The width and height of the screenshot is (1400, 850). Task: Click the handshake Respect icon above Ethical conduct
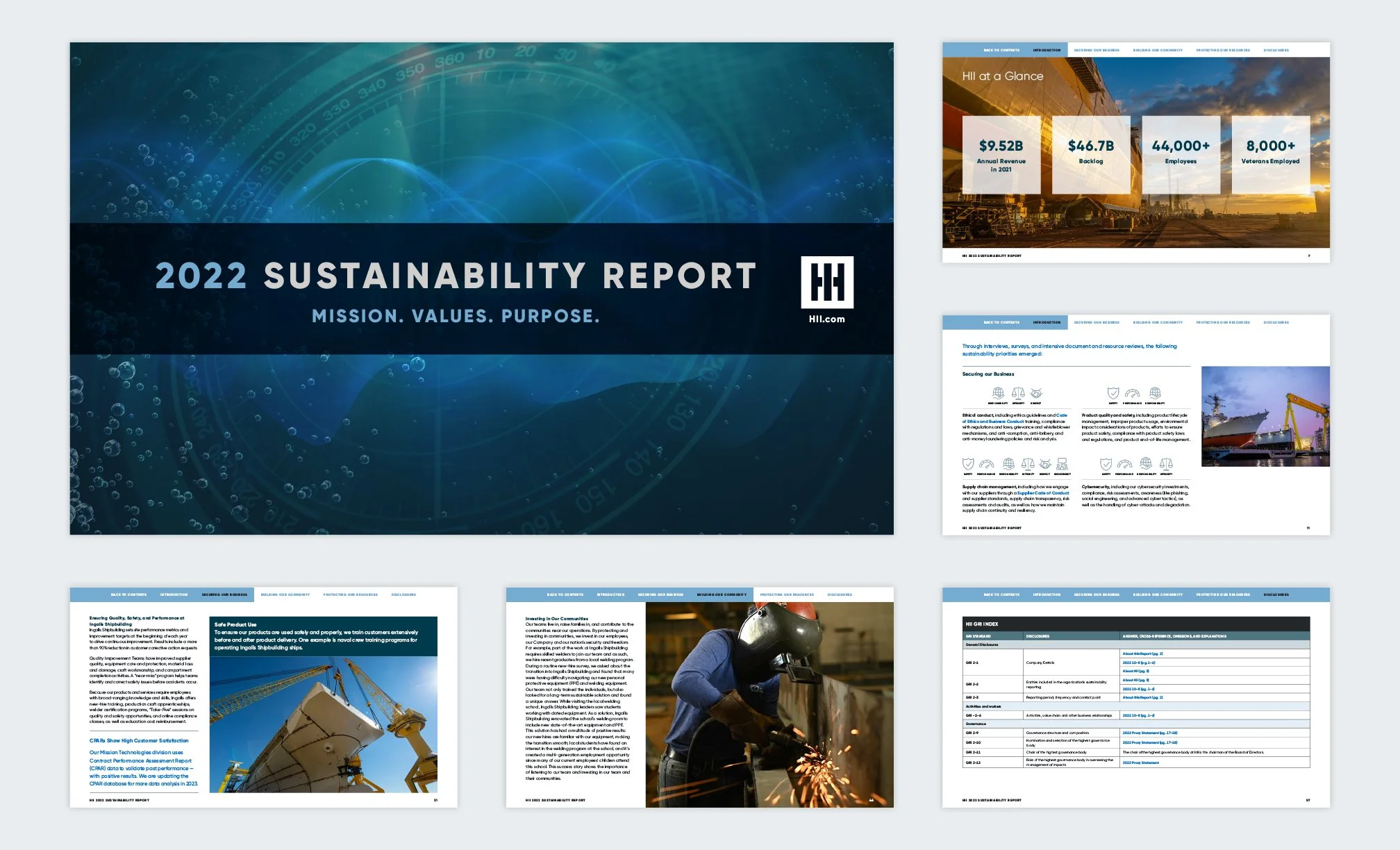click(x=1036, y=393)
